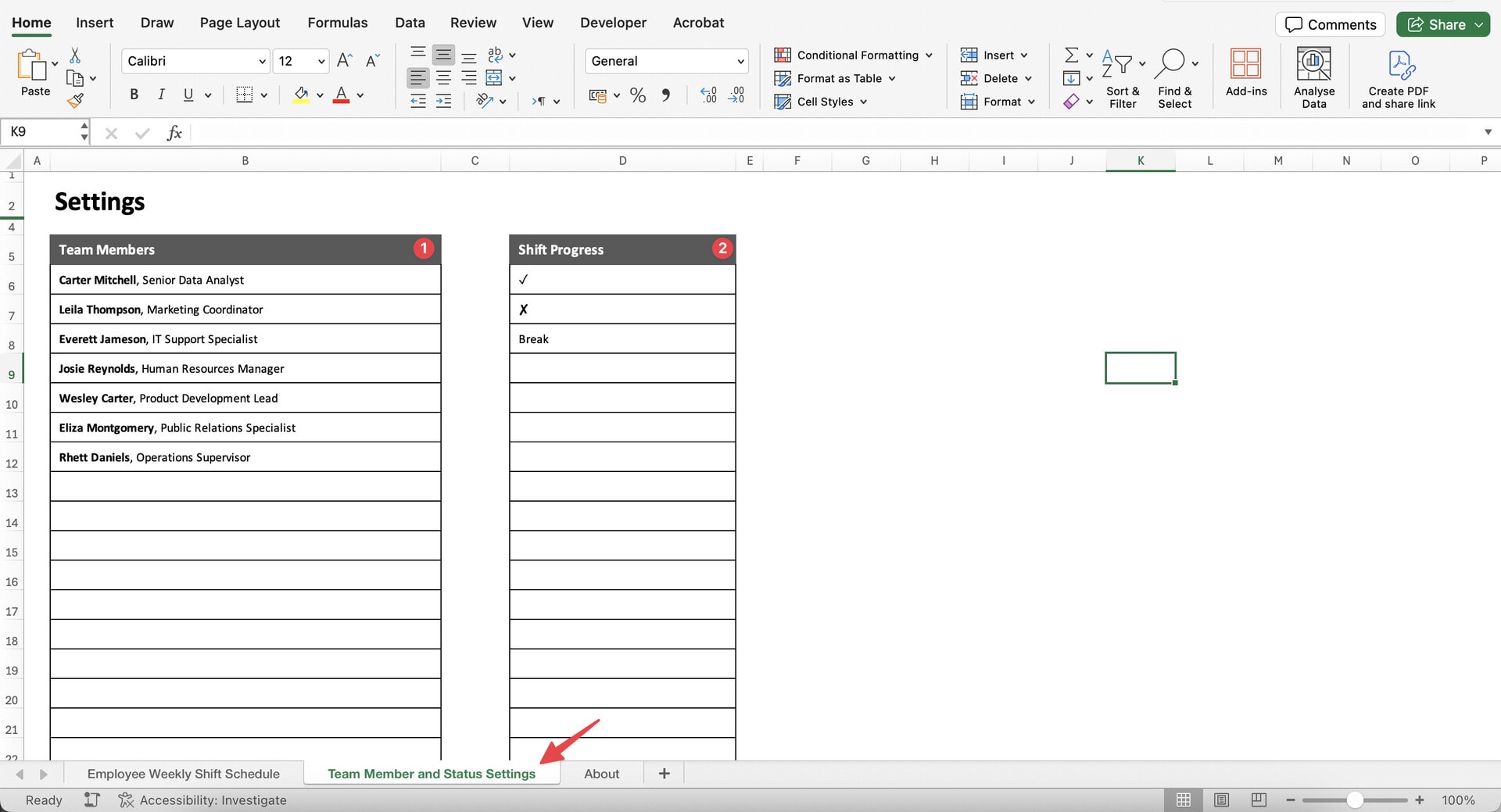The image size is (1501, 812).
Task: Decrease indent of cell contents
Action: point(418,101)
